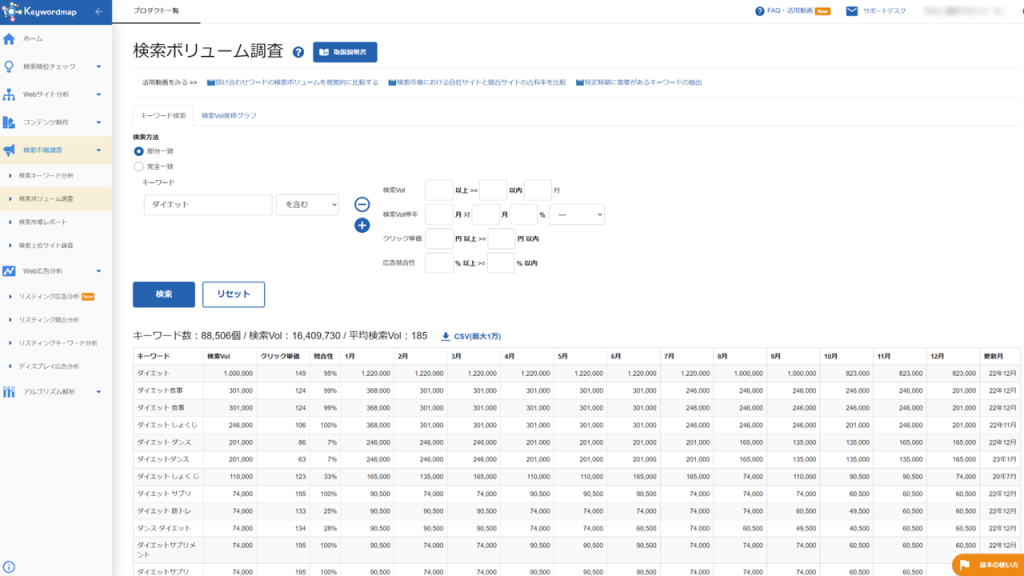Open リスティング広告分析 in sidebar

coord(49,296)
